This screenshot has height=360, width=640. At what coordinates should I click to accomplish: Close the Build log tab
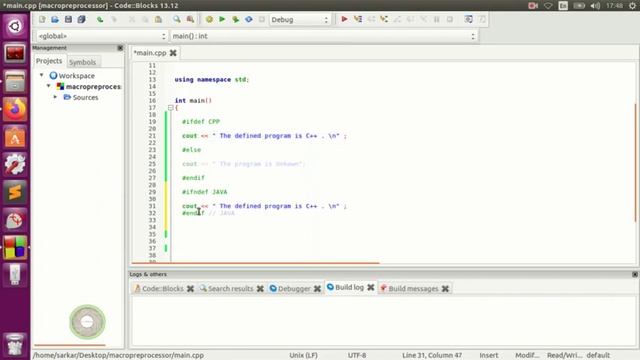[371, 287]
